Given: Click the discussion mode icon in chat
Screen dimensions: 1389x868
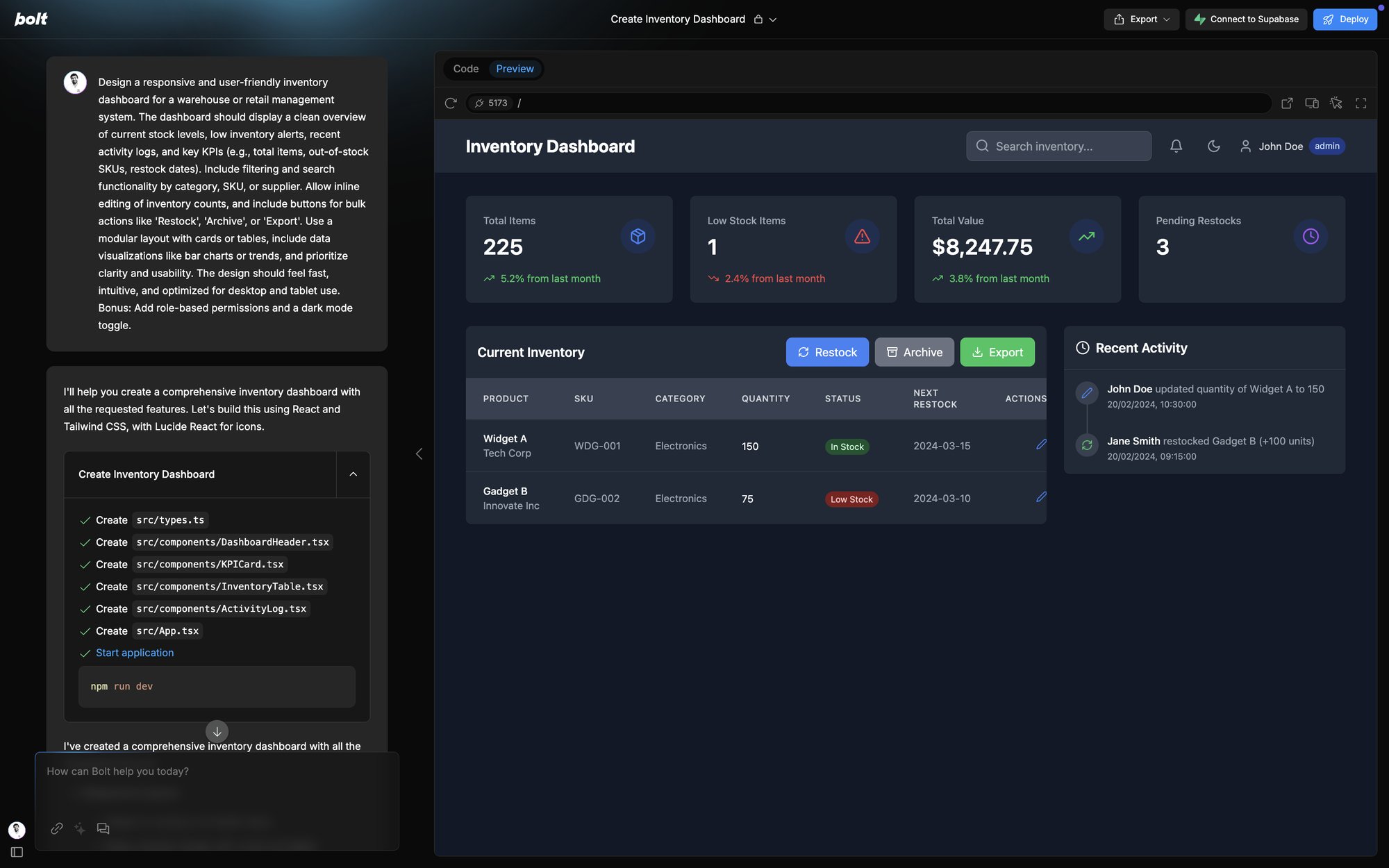Looking at the screenshot, I should tap(103, 828).
